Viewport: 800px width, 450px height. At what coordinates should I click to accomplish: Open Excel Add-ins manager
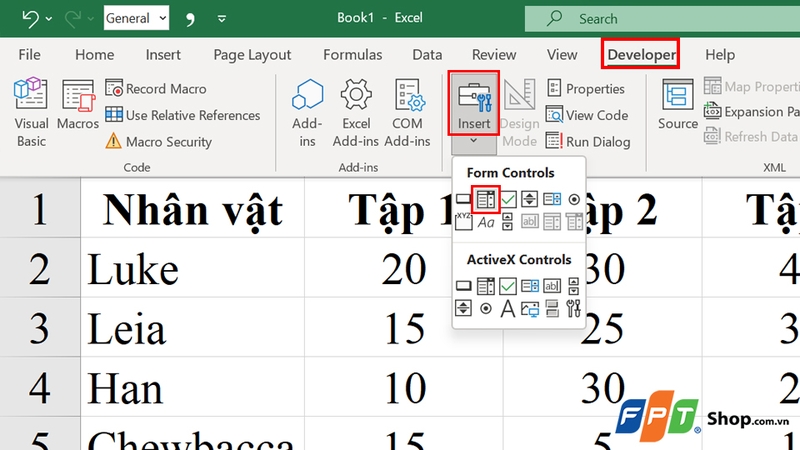(356, 113)
